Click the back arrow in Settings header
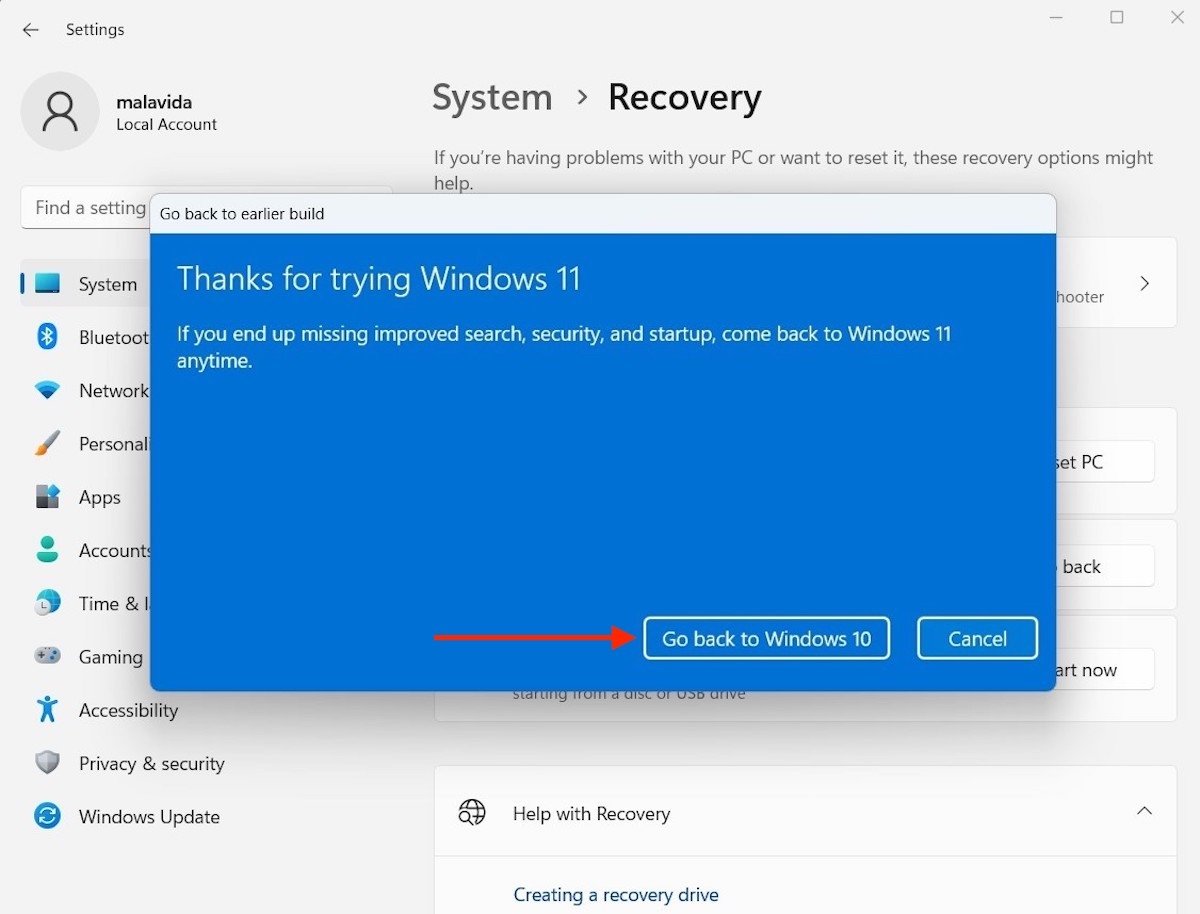 [30, 30]
